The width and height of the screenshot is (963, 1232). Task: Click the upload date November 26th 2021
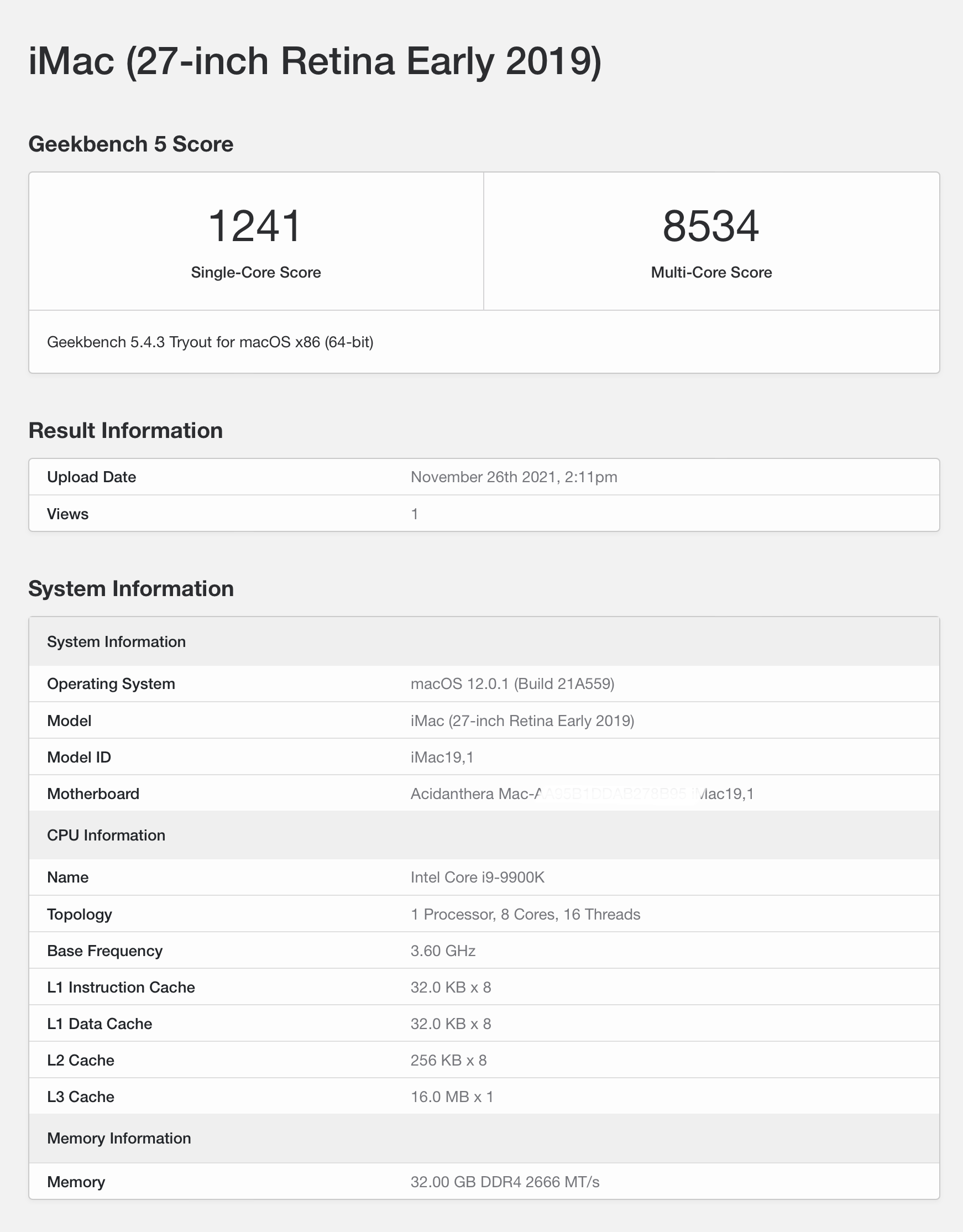pos(514,477)
